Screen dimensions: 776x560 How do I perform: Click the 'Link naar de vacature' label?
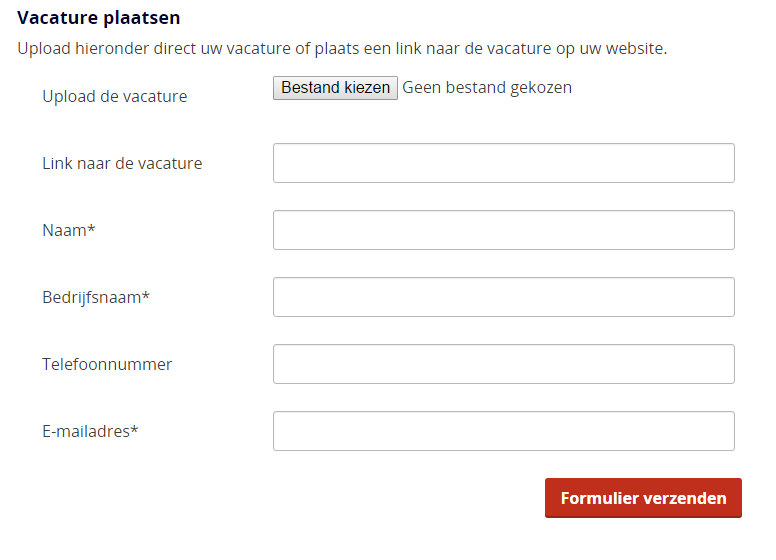tap(122, 163)
